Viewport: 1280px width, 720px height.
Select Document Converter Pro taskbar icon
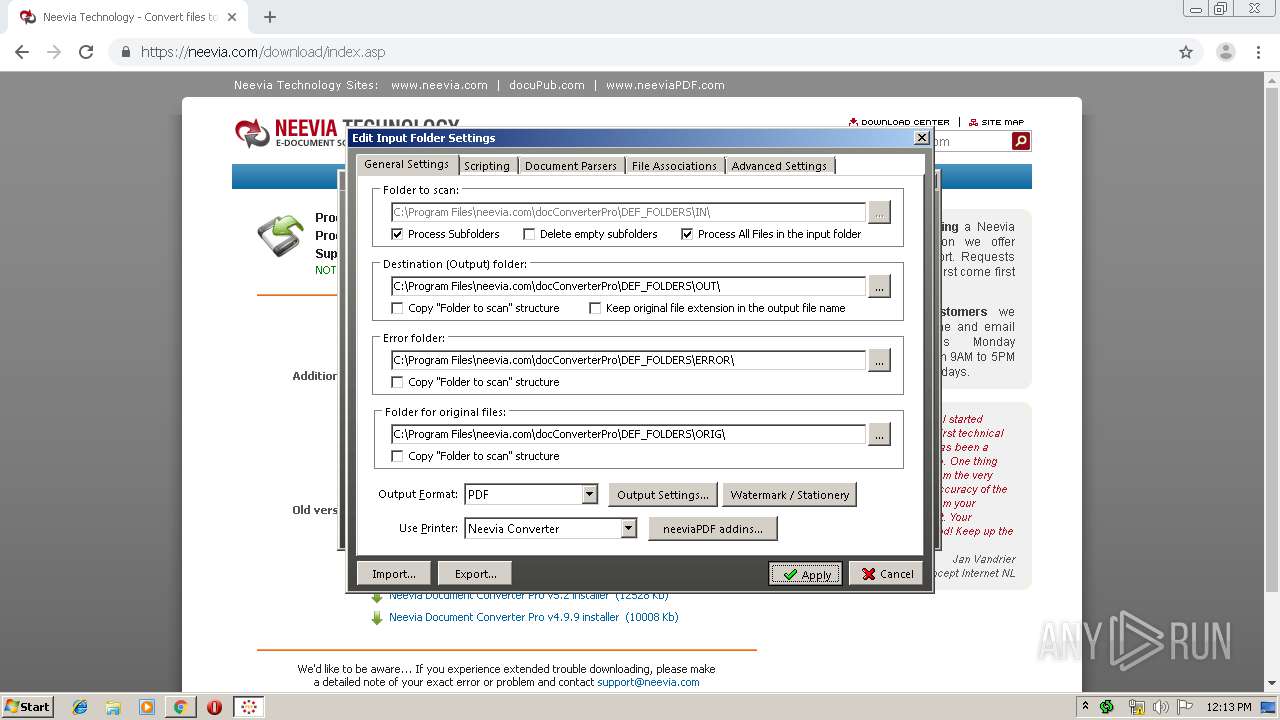249,707
